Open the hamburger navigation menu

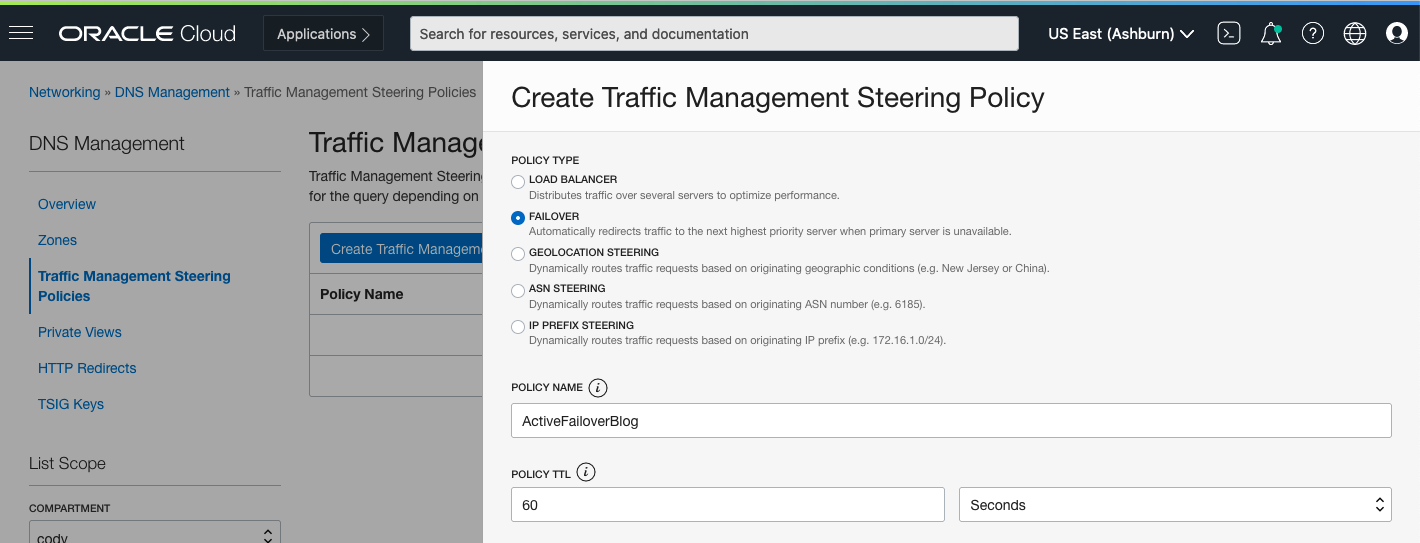click(21, 33)
